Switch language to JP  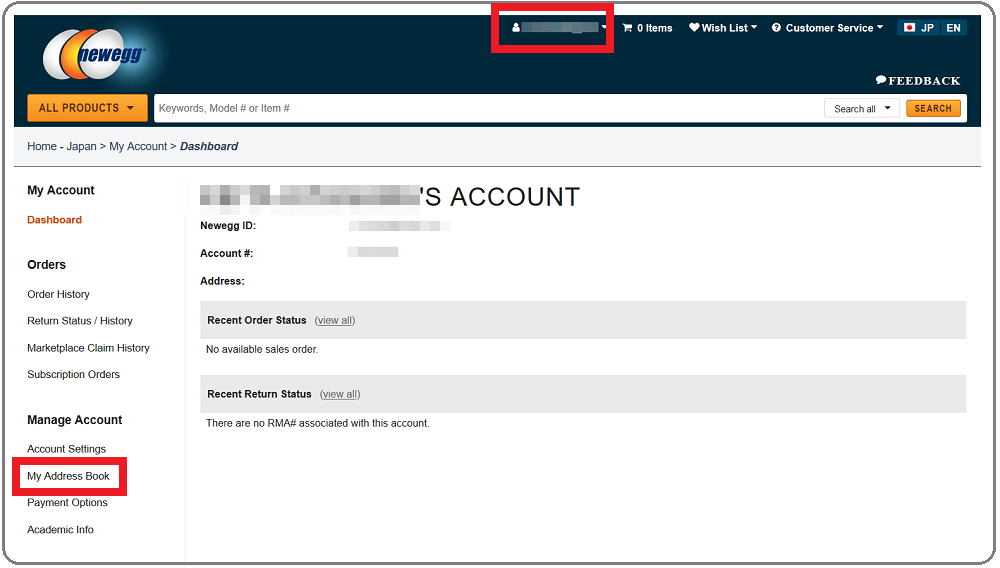pyautogui.click(x=927, y=28)
